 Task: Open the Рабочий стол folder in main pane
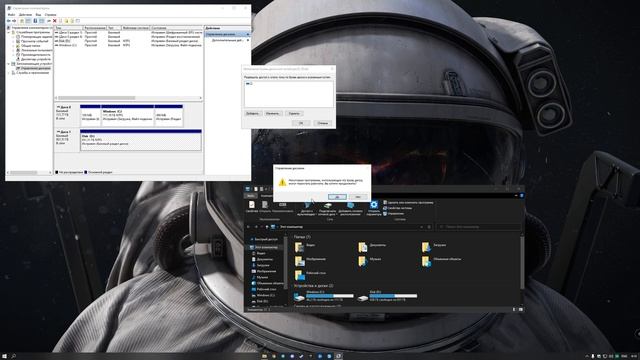coord(310,274)
